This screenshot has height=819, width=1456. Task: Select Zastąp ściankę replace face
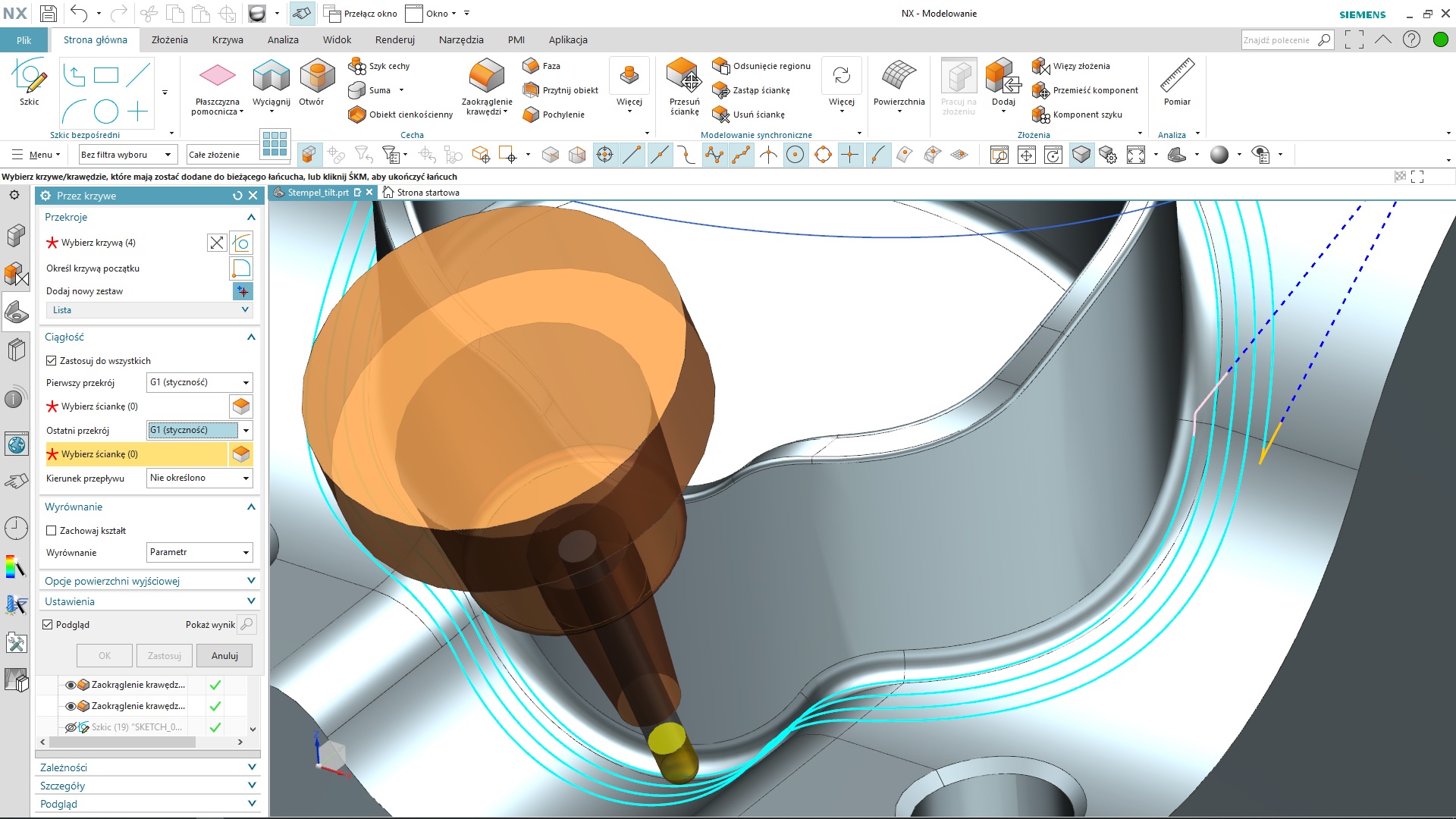click(752, 90)
